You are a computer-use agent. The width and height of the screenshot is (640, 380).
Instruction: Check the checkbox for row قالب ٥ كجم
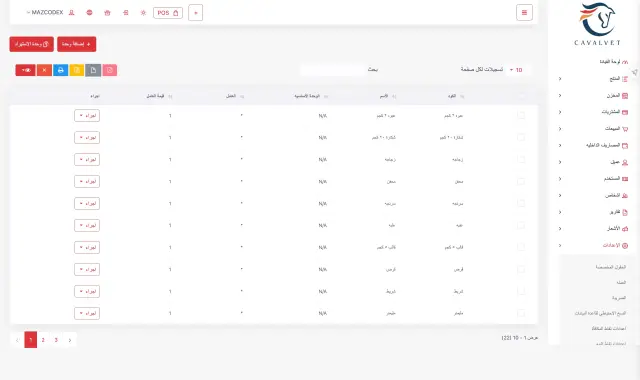click(521, 247)
